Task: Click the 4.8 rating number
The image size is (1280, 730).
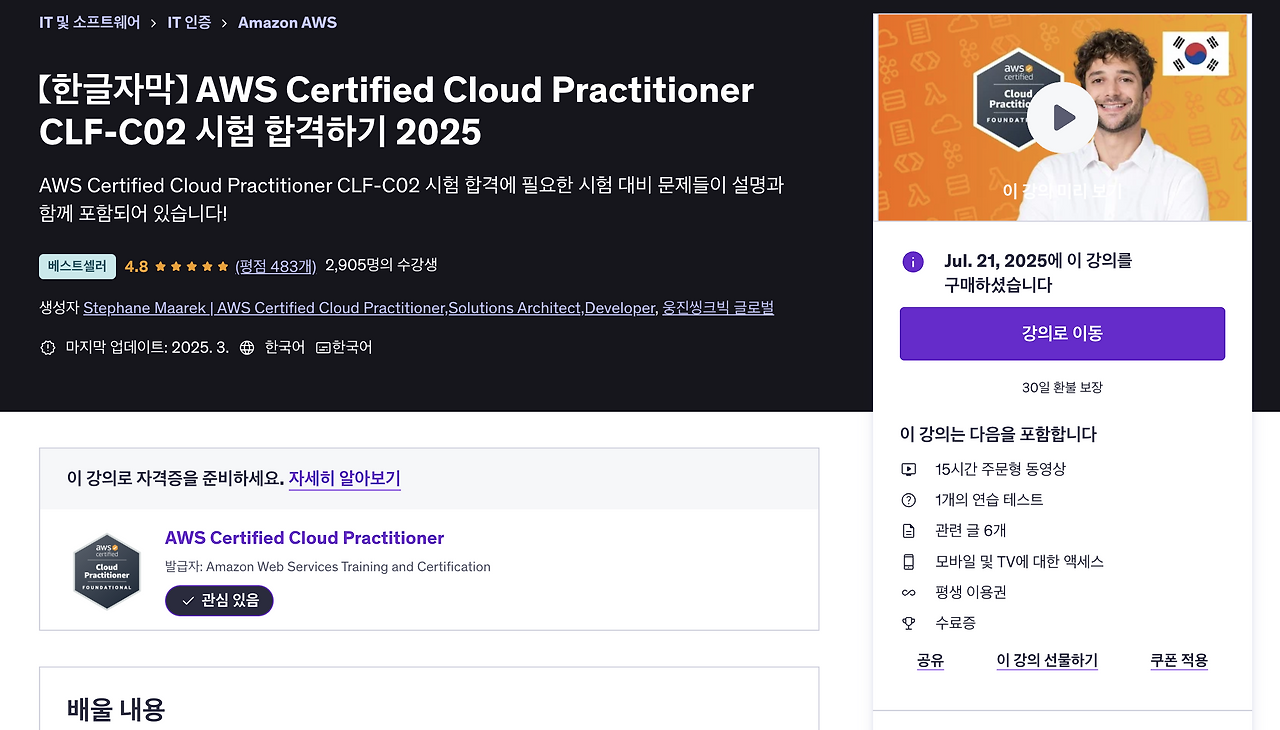Action: point(136,266)
